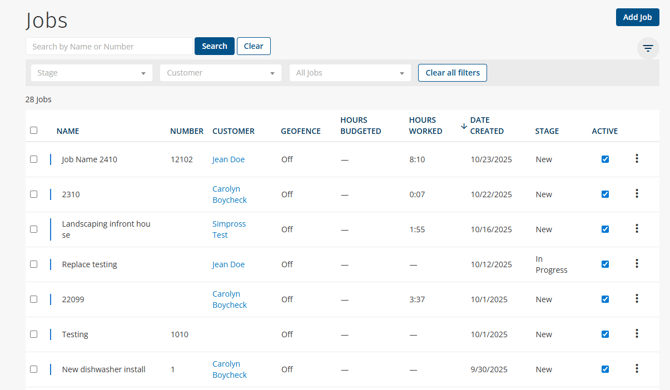Sort by the Number column header

(187, 131)
